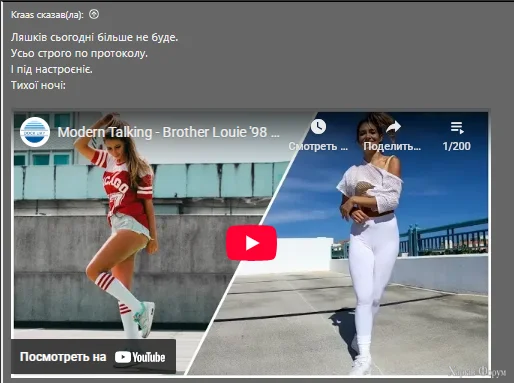Click the 'Смотреть ...' watch later label

(x=318, y=146)
